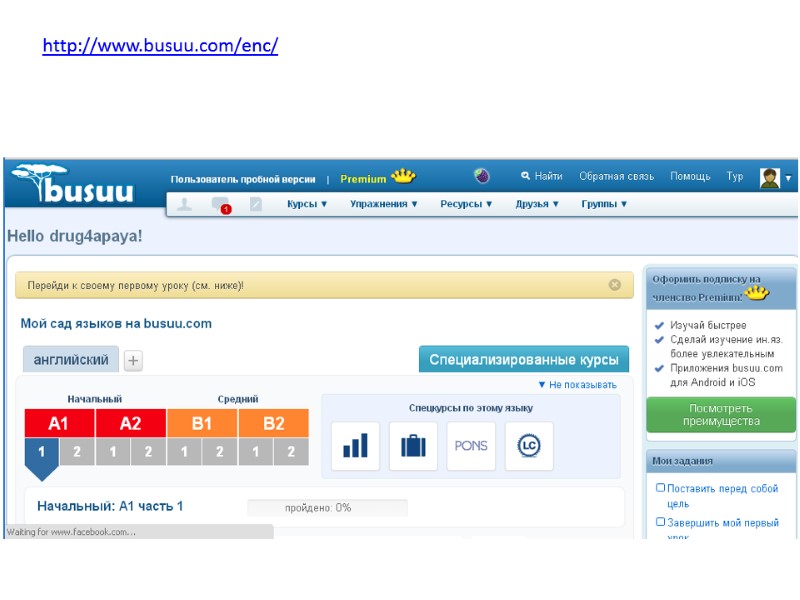Screen dimensions: 800x600
Task: Click the magnifier Найти search
Action: coord(541,176)
